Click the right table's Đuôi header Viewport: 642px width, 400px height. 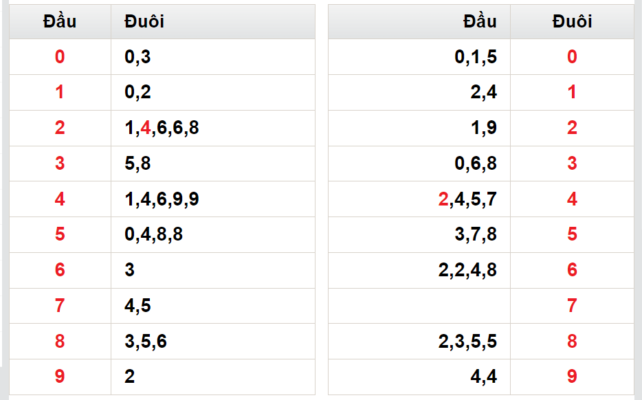pyautogui.click(x=572, y=21)
